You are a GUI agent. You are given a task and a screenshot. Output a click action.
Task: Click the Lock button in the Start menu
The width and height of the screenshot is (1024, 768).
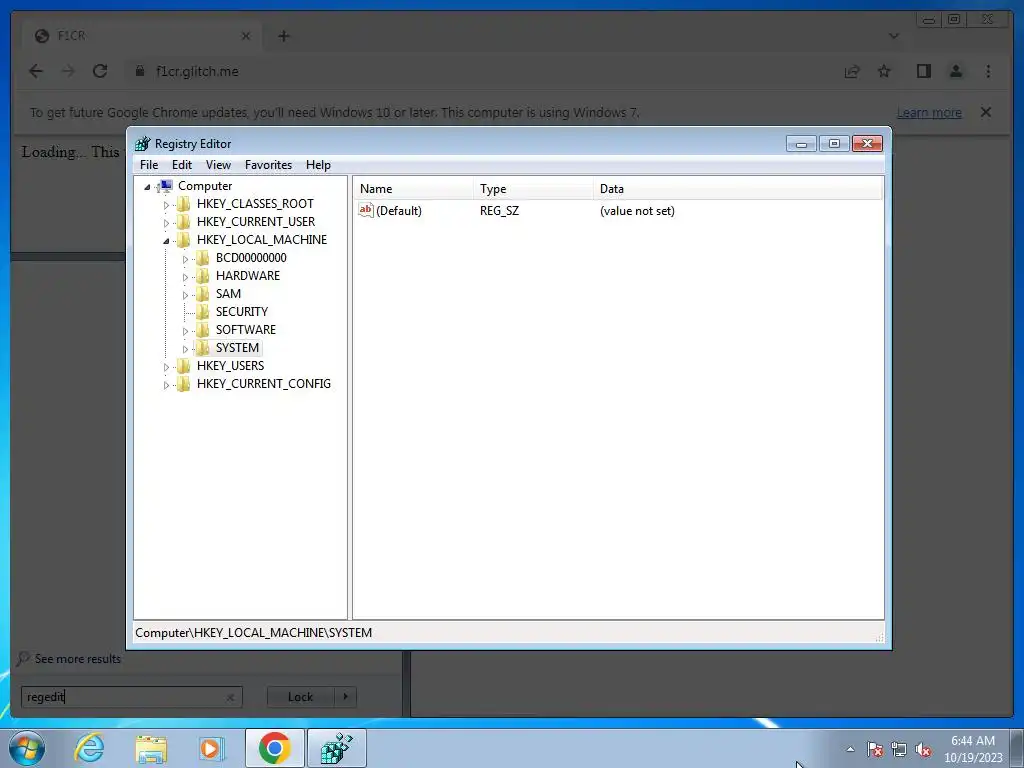click(x=300, y=697)
